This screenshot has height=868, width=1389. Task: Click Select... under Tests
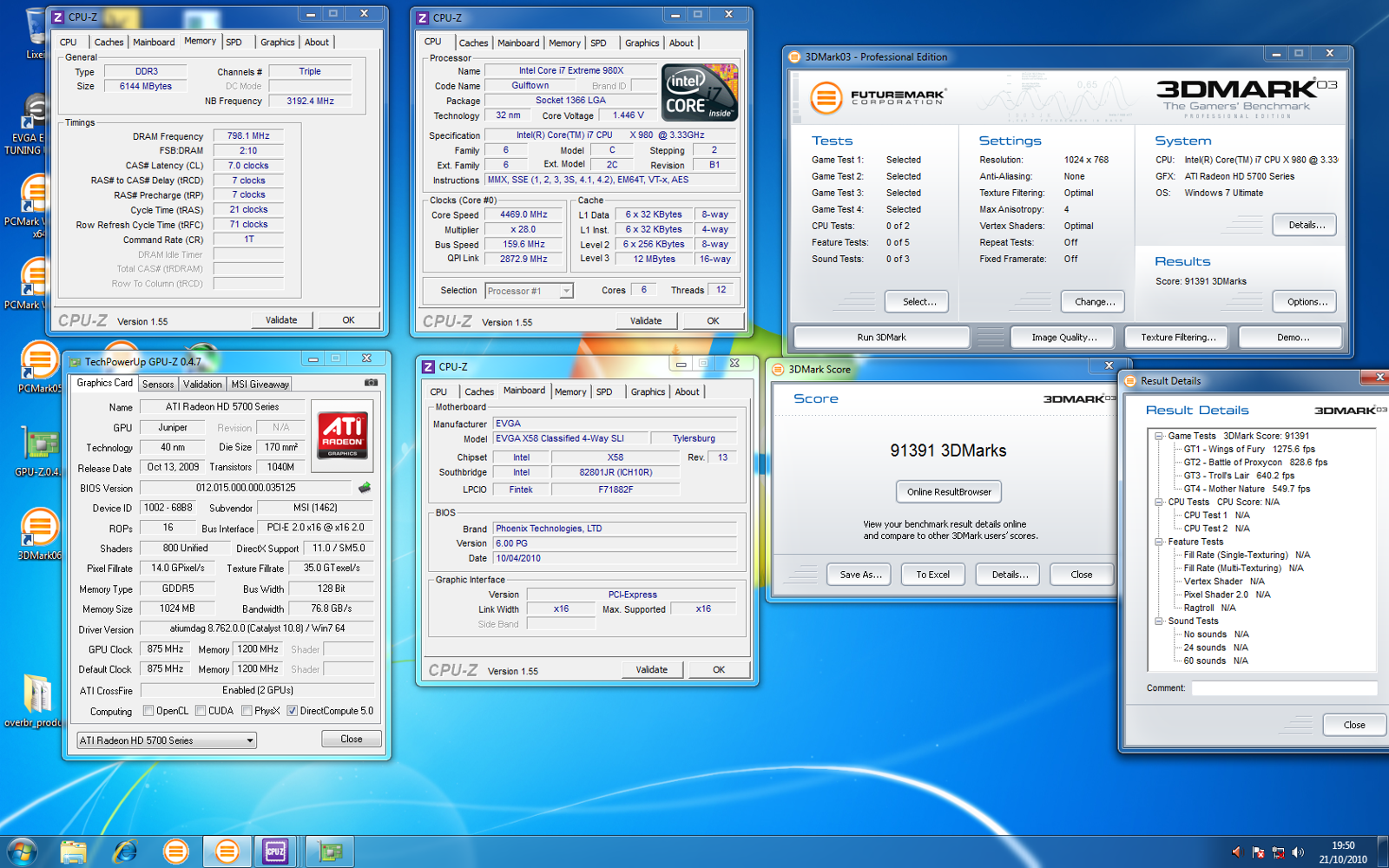918,301
